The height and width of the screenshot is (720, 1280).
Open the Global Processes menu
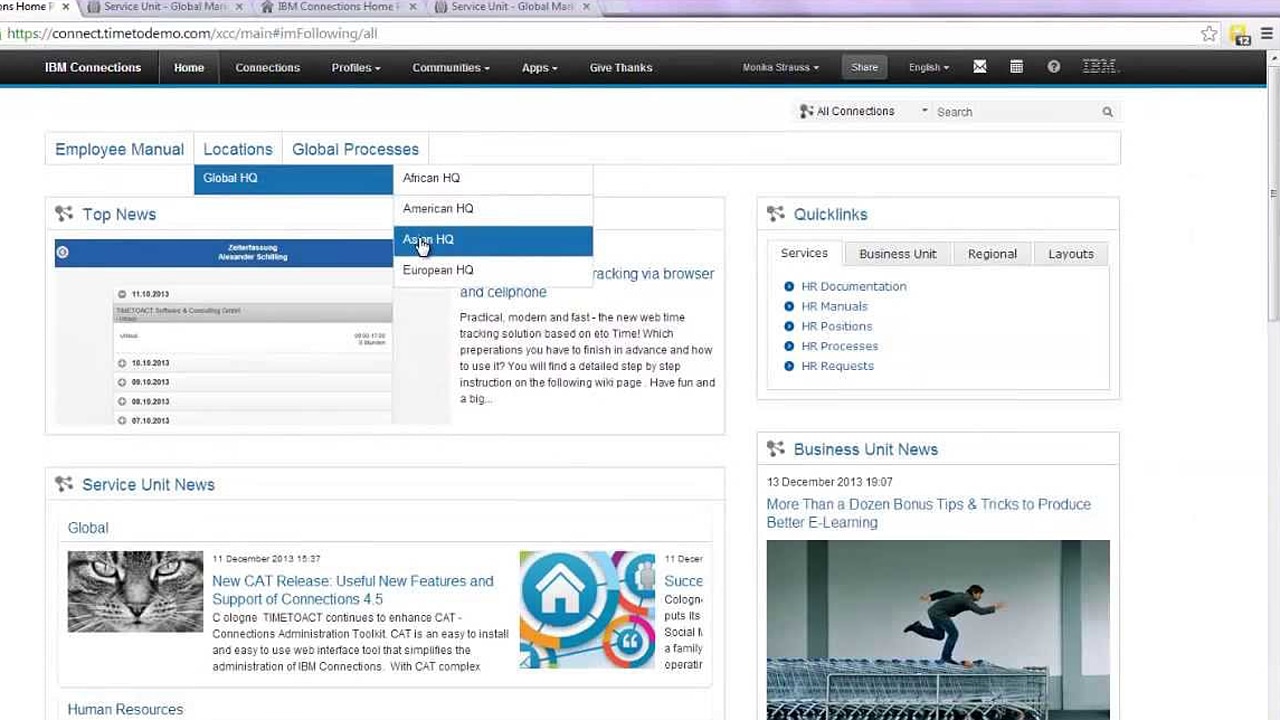pos(355,149)
